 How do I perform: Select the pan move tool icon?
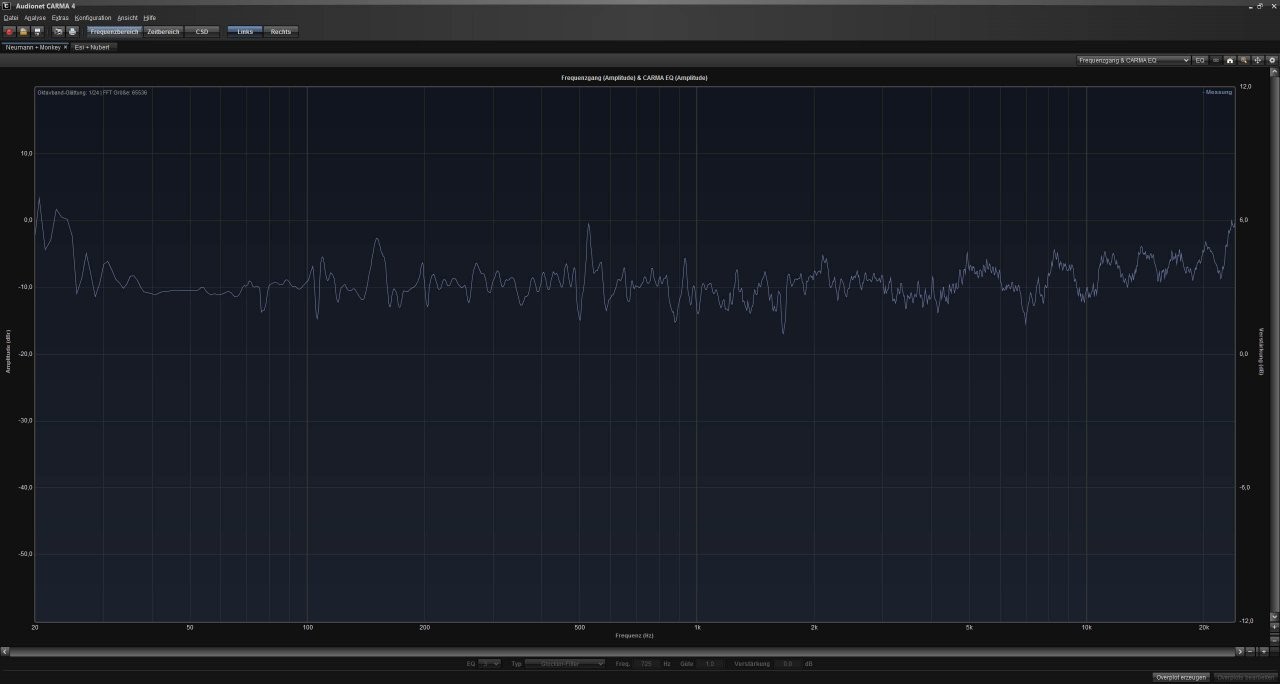pyautogui.click(x=1258, y=60)
